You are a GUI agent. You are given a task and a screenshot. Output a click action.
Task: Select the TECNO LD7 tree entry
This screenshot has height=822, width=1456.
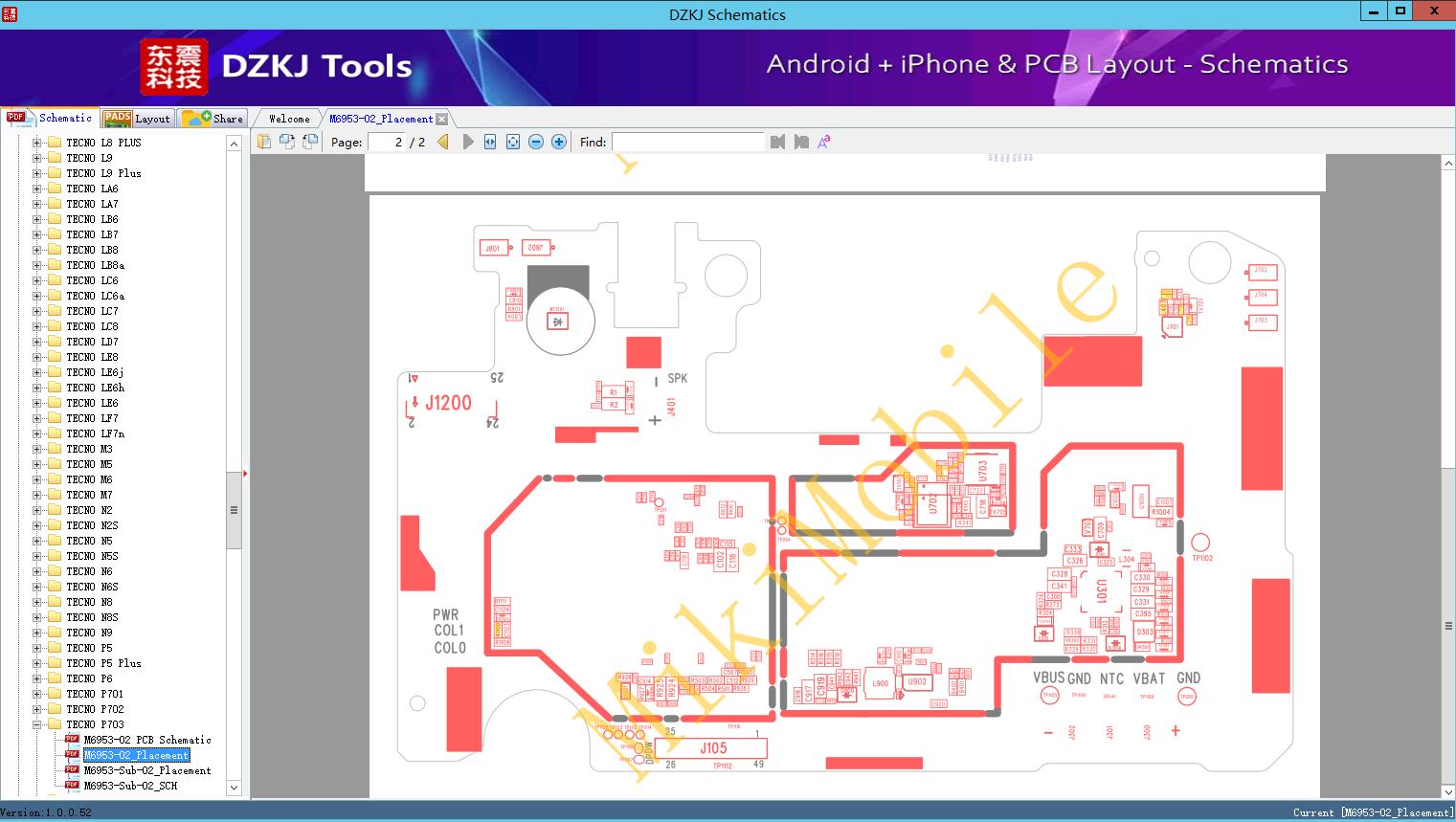coord(92,342)
